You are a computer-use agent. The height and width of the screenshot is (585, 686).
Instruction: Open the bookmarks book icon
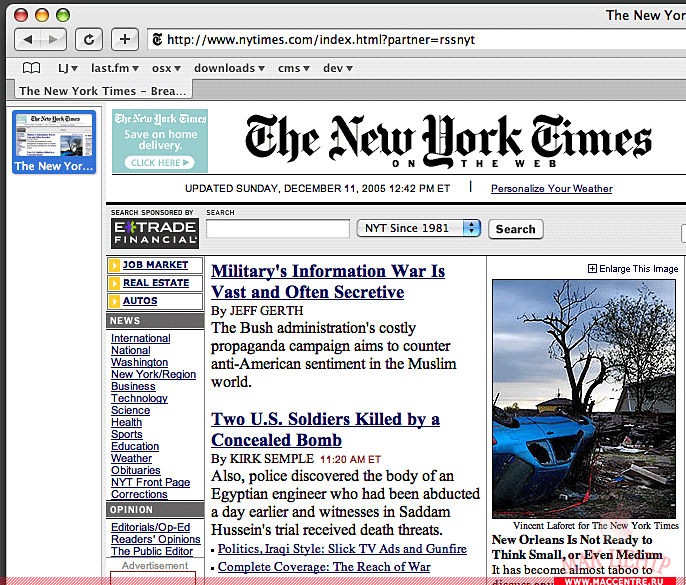(32, 68)
